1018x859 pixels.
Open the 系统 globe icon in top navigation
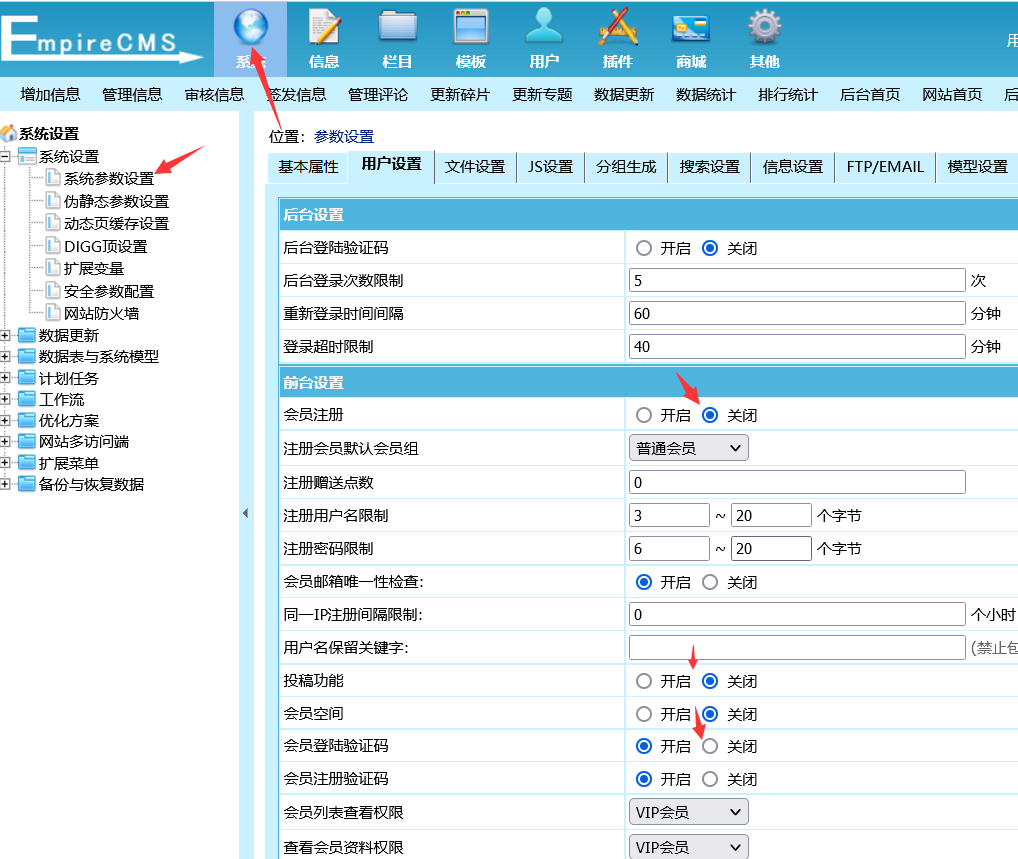(x=250, y=28)
